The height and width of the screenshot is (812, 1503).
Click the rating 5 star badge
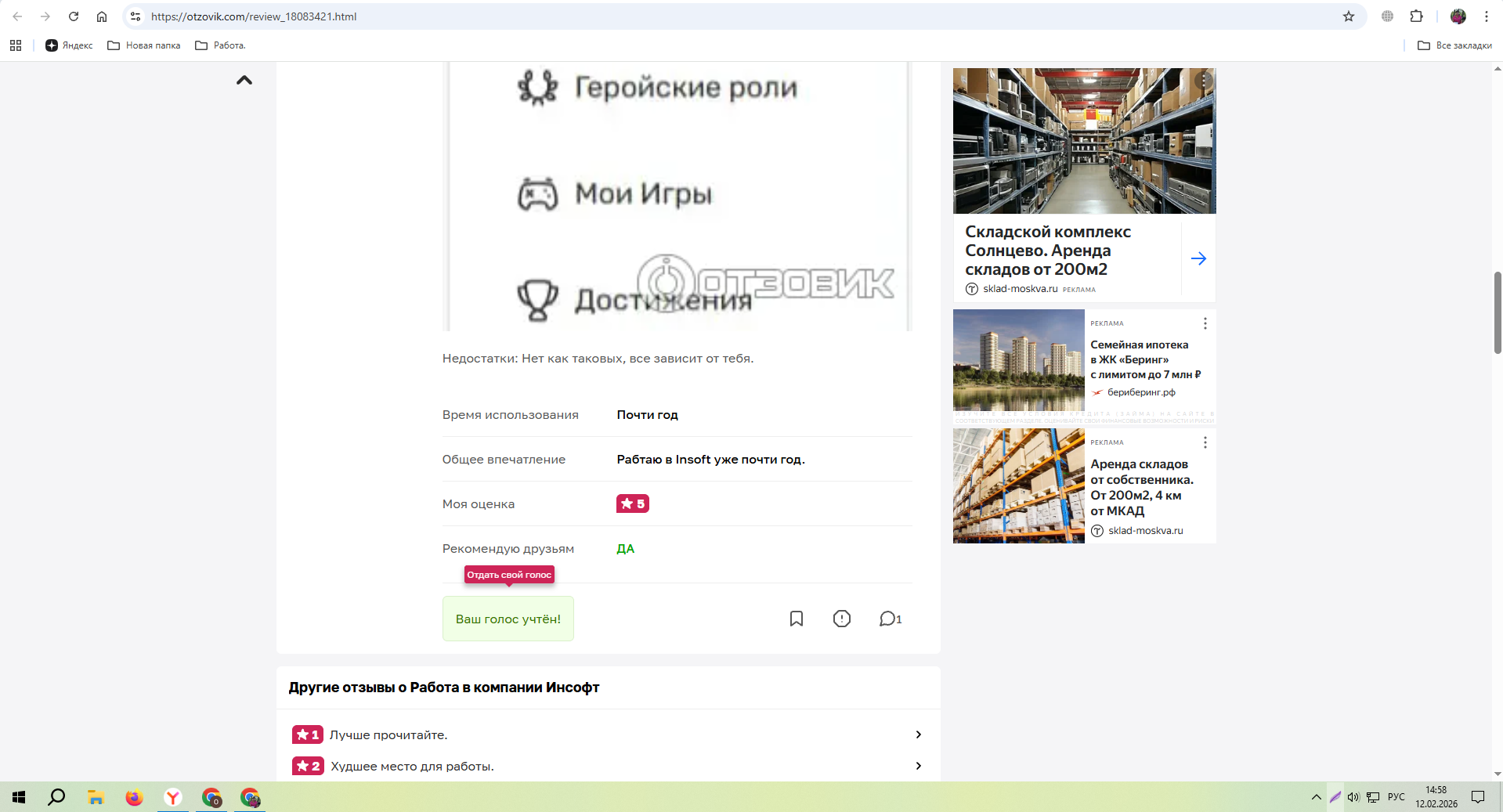pyautogui.click(x=633, y=503)
